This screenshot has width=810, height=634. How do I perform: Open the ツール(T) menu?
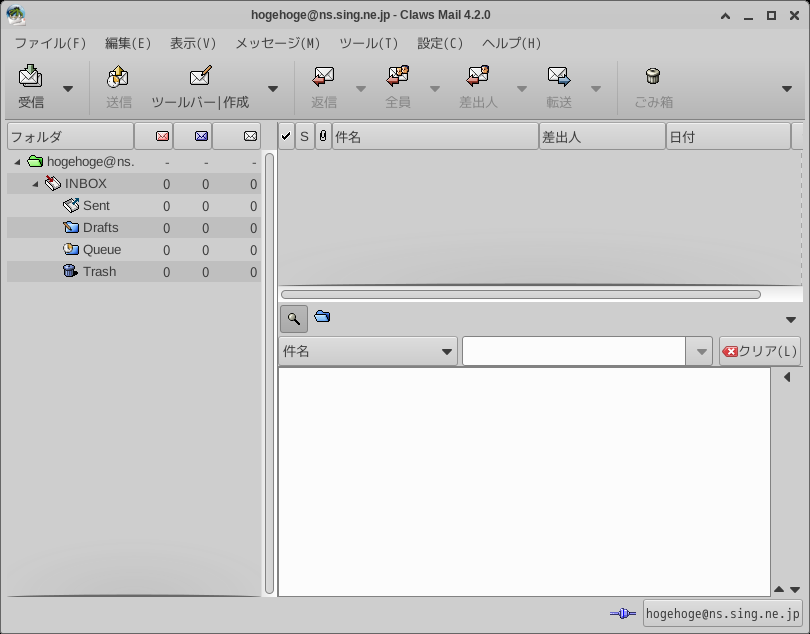pyautogui.click(x=368, y=43)
